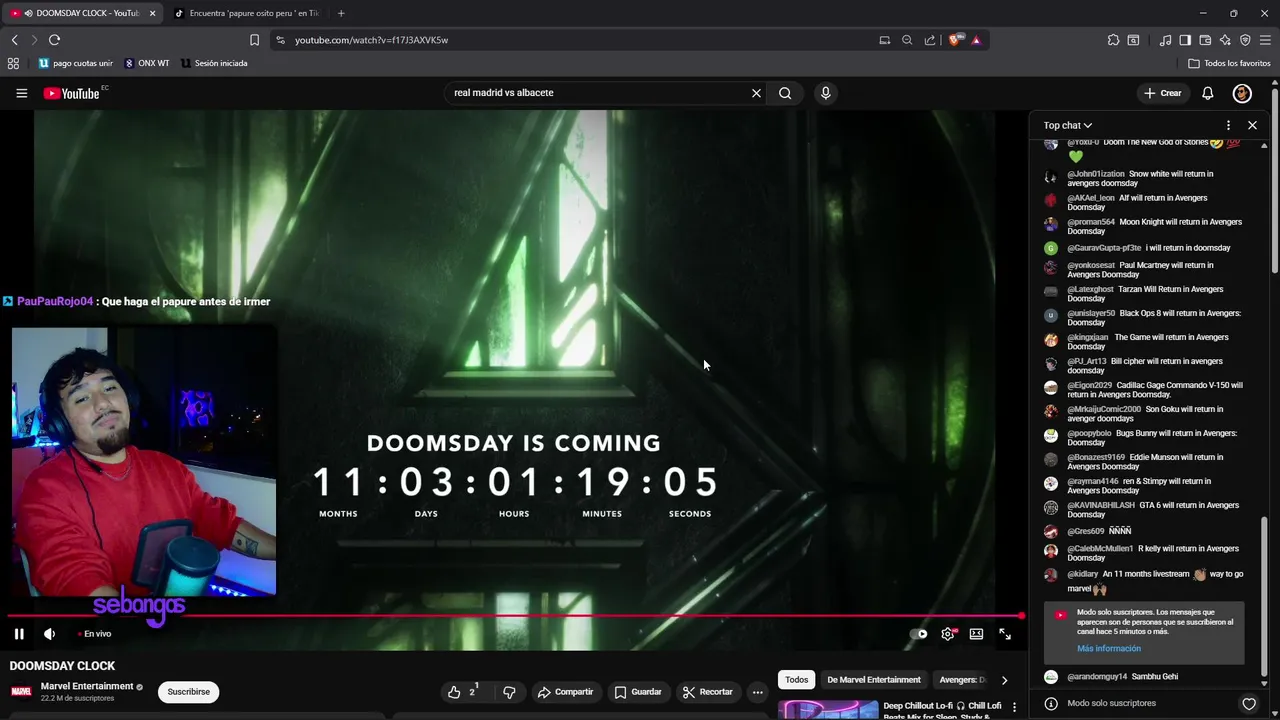This screenshot has height=720, width=1280.
Task: Open YouTube notifications bell
Action: (1207, 93)
